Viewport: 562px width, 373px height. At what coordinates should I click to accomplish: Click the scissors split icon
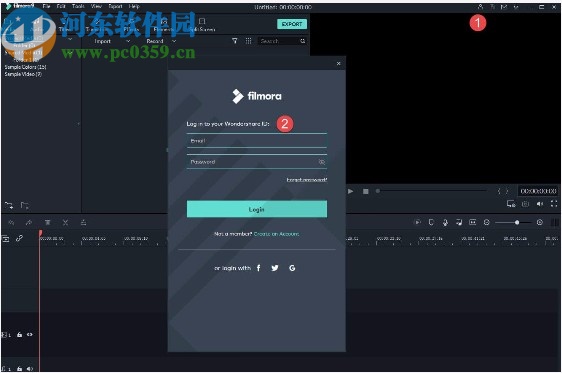65,223
